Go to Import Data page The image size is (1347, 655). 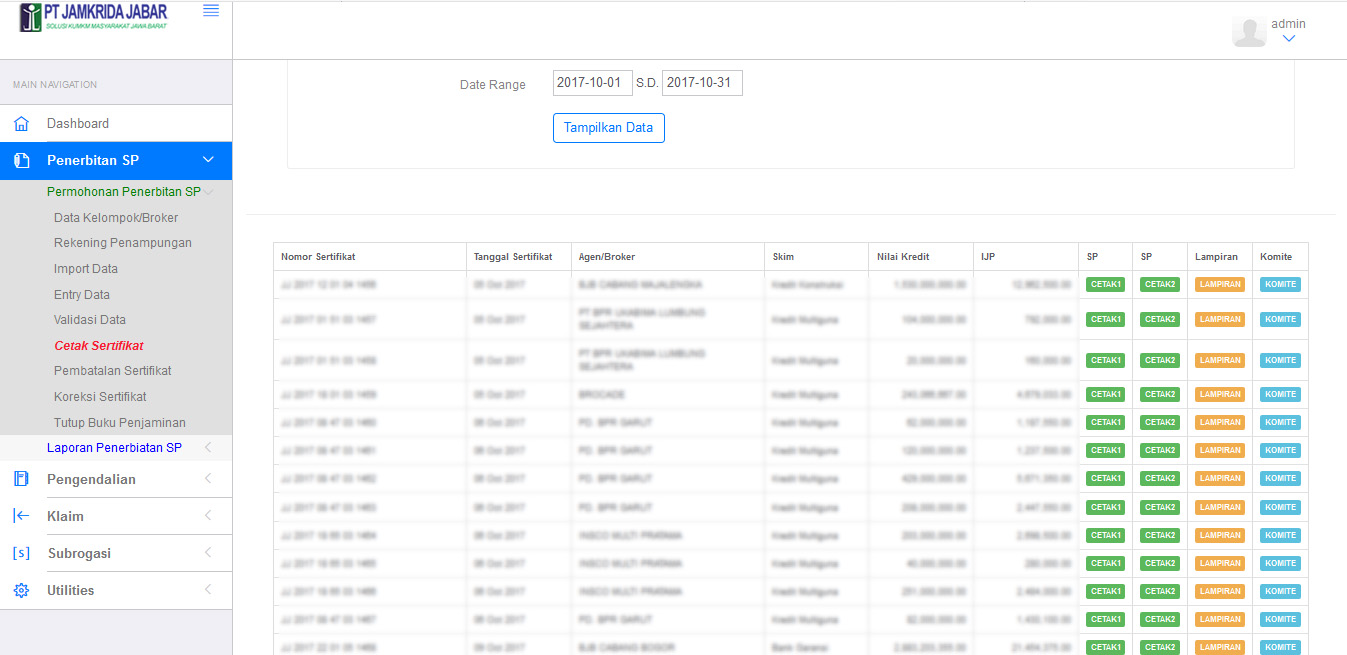(86, 269)
